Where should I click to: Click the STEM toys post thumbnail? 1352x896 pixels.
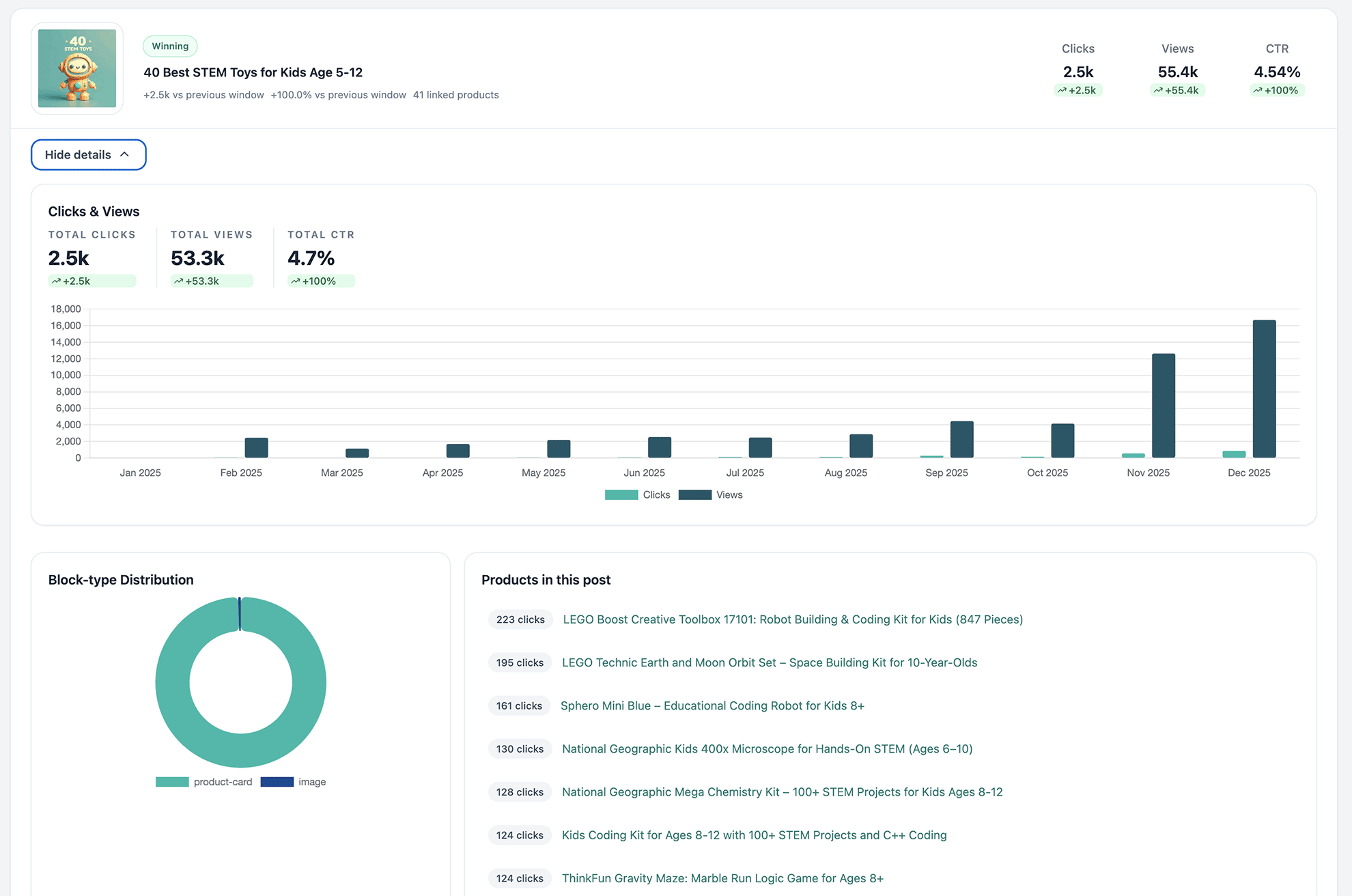pos(77,68)
